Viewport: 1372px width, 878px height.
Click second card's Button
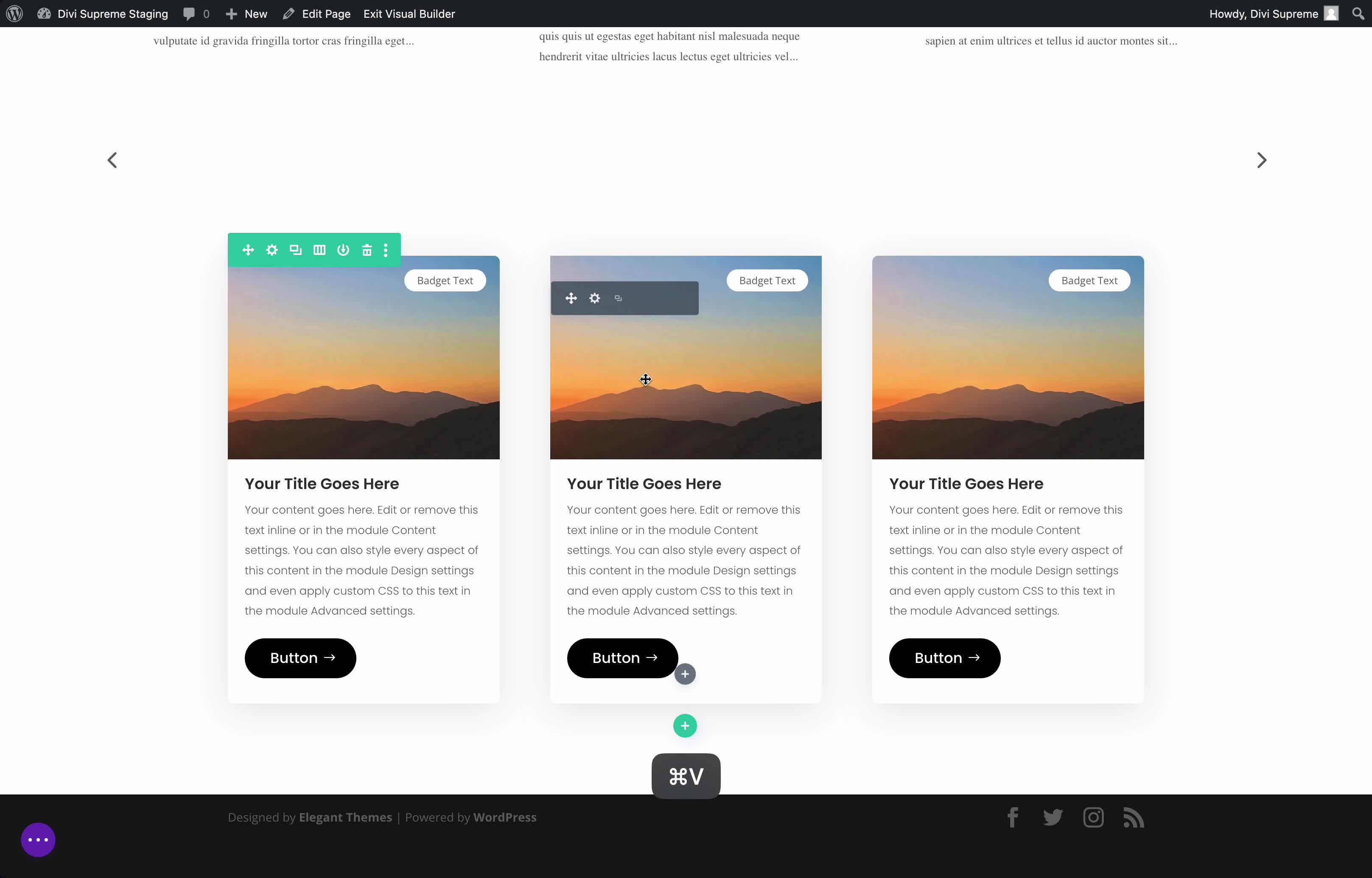click(x=622, y=658)
